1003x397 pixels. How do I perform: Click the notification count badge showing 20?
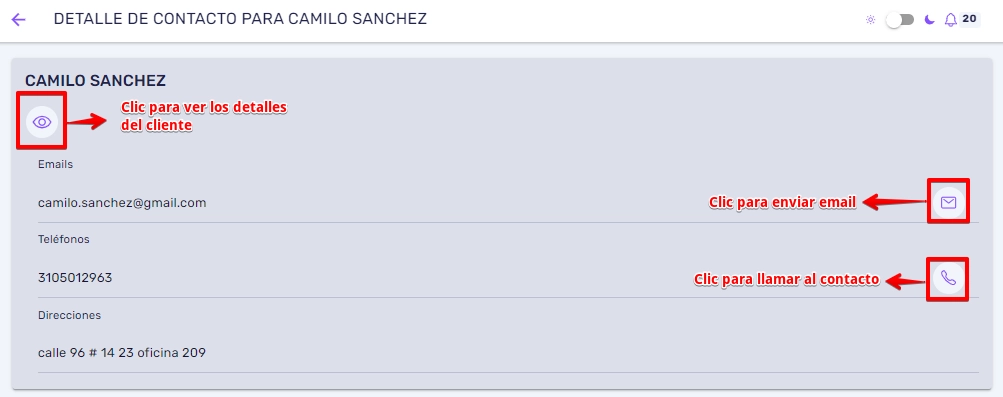[x=970, y=19]
